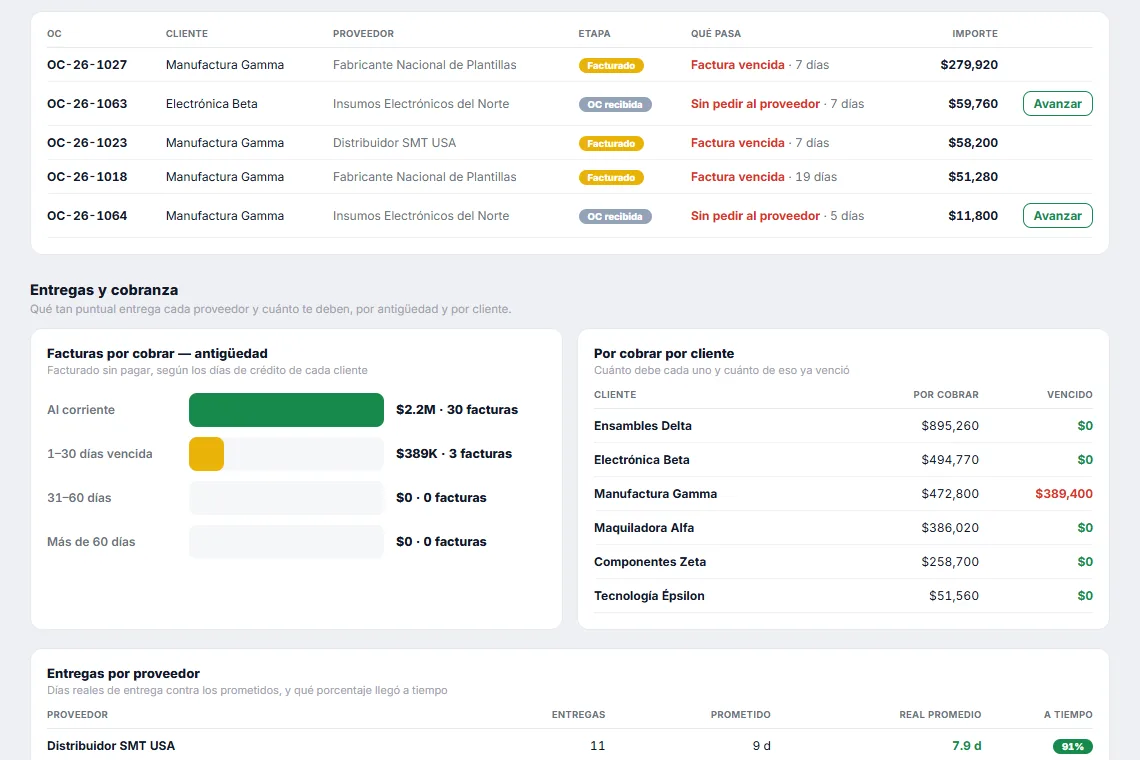The image size is (1140, 760).
Task: Click the Entregas por proveedor title
Action: (124, 673)
